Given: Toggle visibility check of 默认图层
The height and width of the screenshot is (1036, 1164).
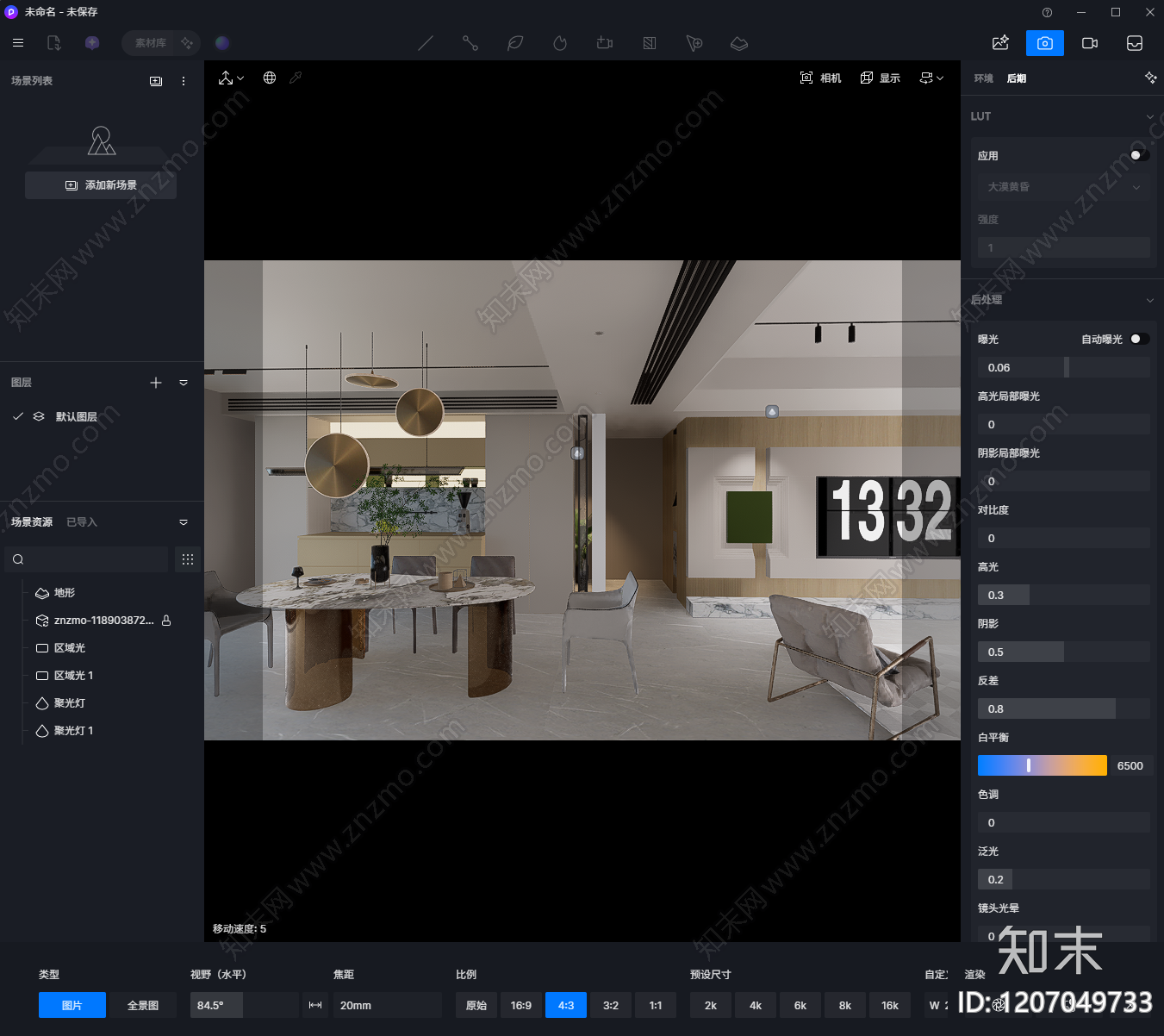Looking at the screenshot, I should pos(17,416).
